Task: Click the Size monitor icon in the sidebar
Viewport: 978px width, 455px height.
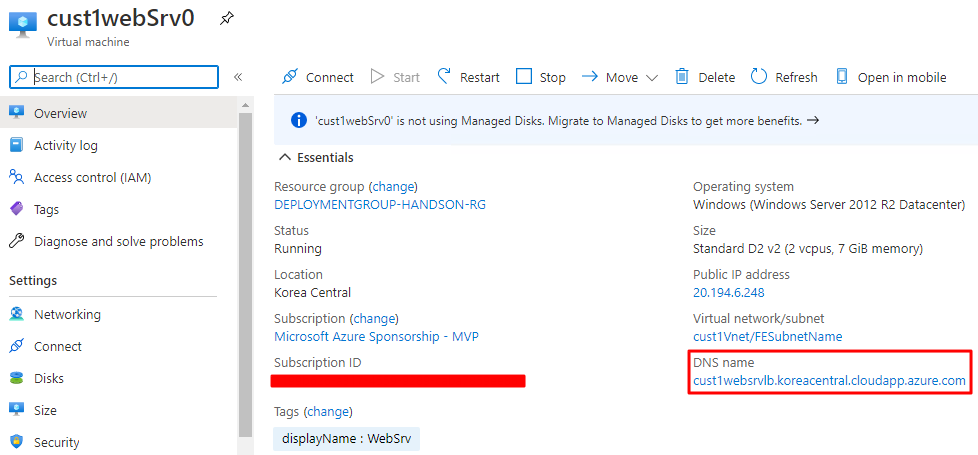Action: (17, 410)
